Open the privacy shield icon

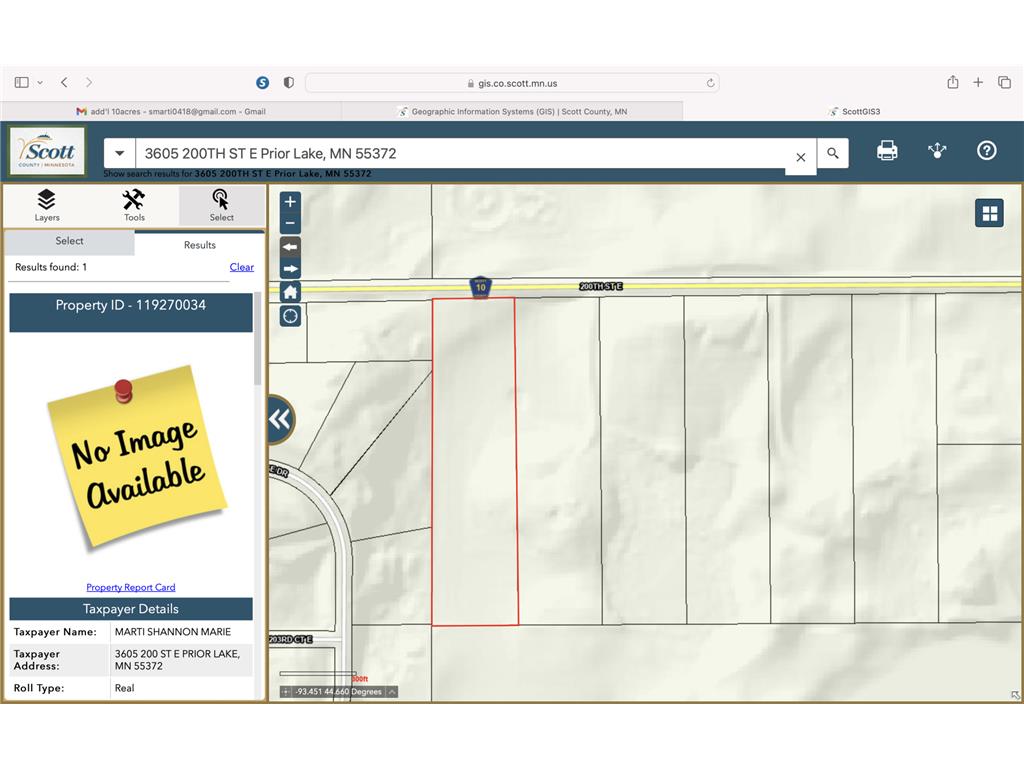289,82
